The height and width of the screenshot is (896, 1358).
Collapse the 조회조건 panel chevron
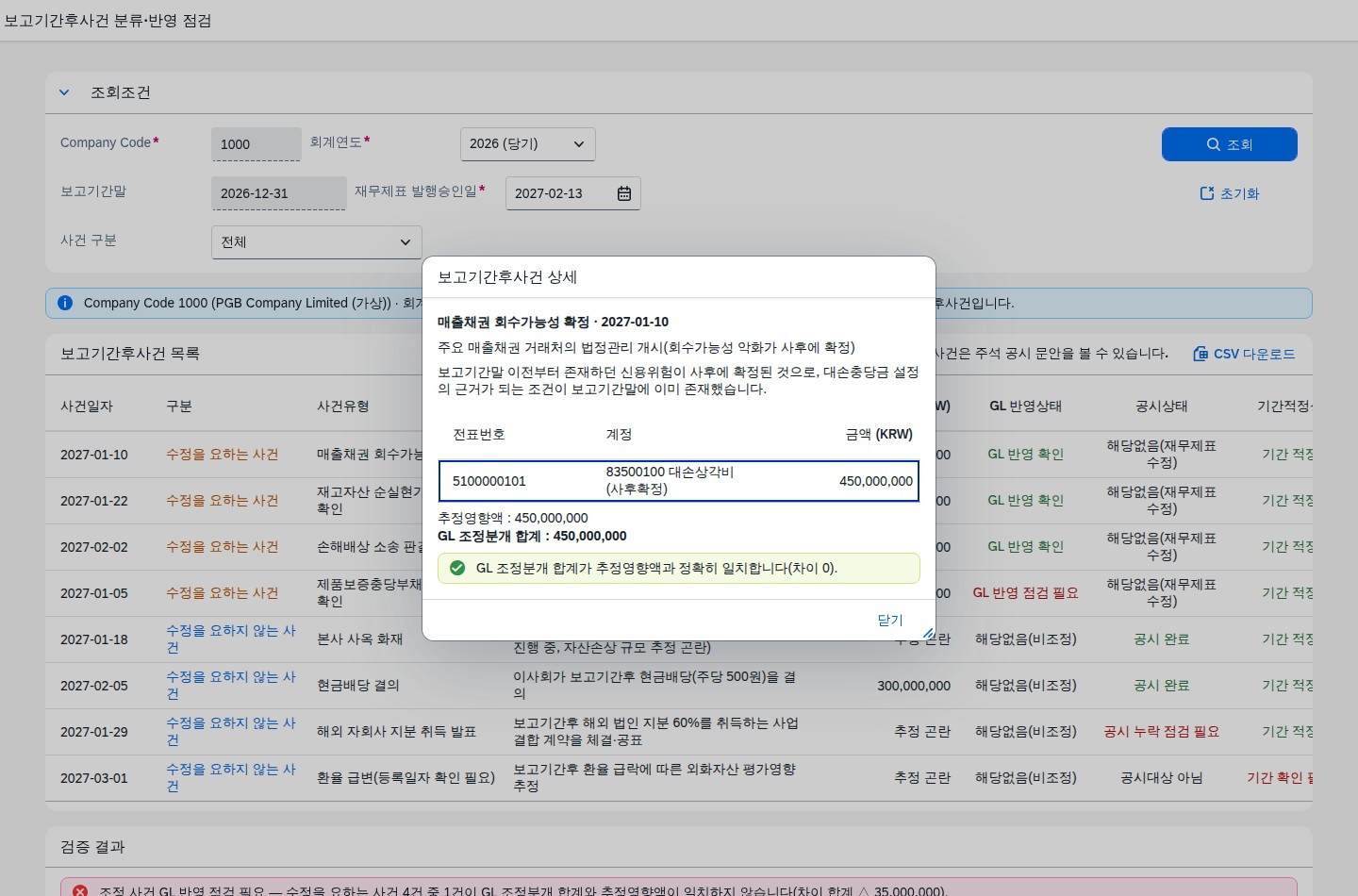click(x=64, y=92)
